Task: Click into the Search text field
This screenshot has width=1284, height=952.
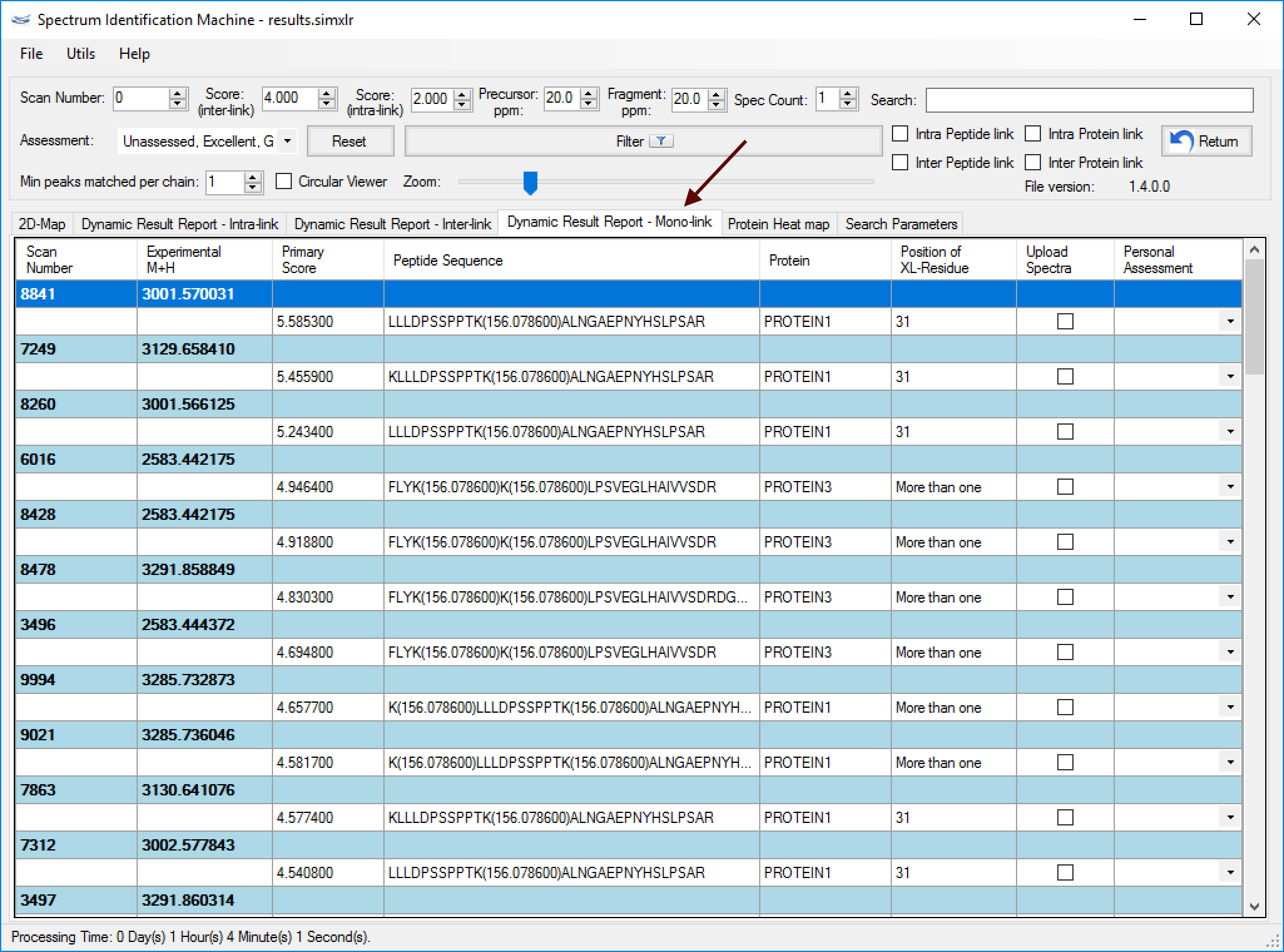Action: pyautogui.click(x=1089, y=100)
